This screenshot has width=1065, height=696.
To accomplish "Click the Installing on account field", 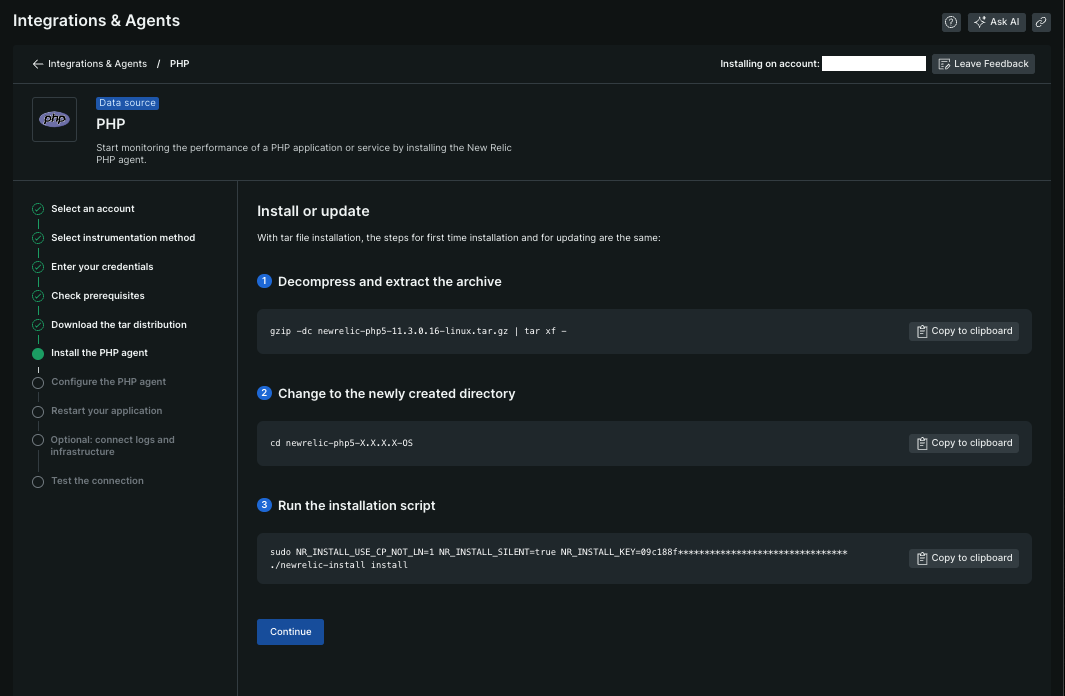I will (873, 64).
